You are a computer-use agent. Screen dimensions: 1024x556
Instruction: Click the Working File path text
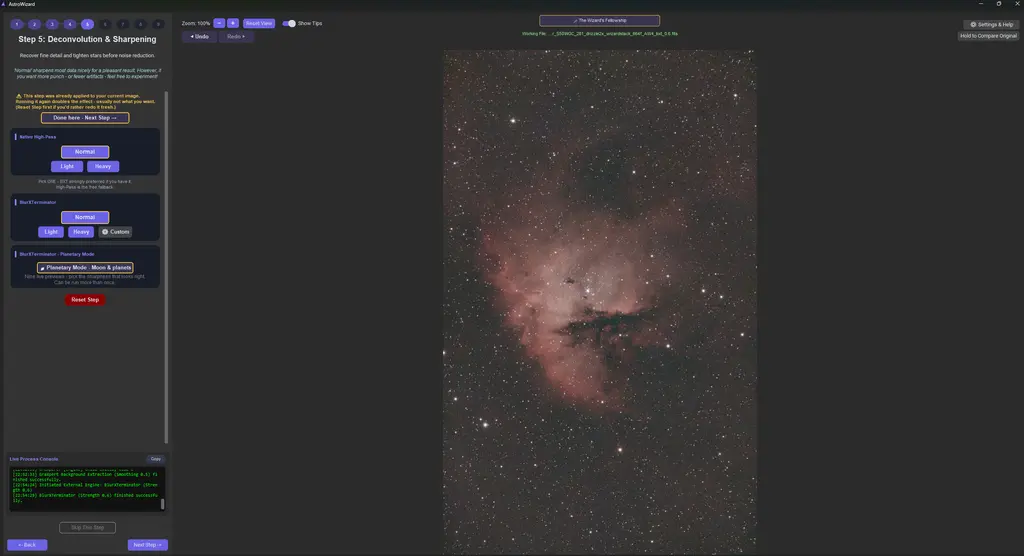pyautogui.click(x=600, y=33)
